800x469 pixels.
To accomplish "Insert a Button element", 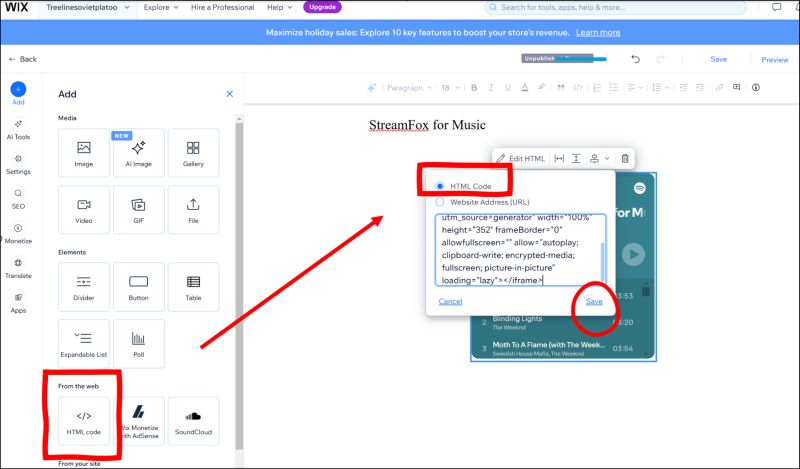I will click(x=139, y=287).
